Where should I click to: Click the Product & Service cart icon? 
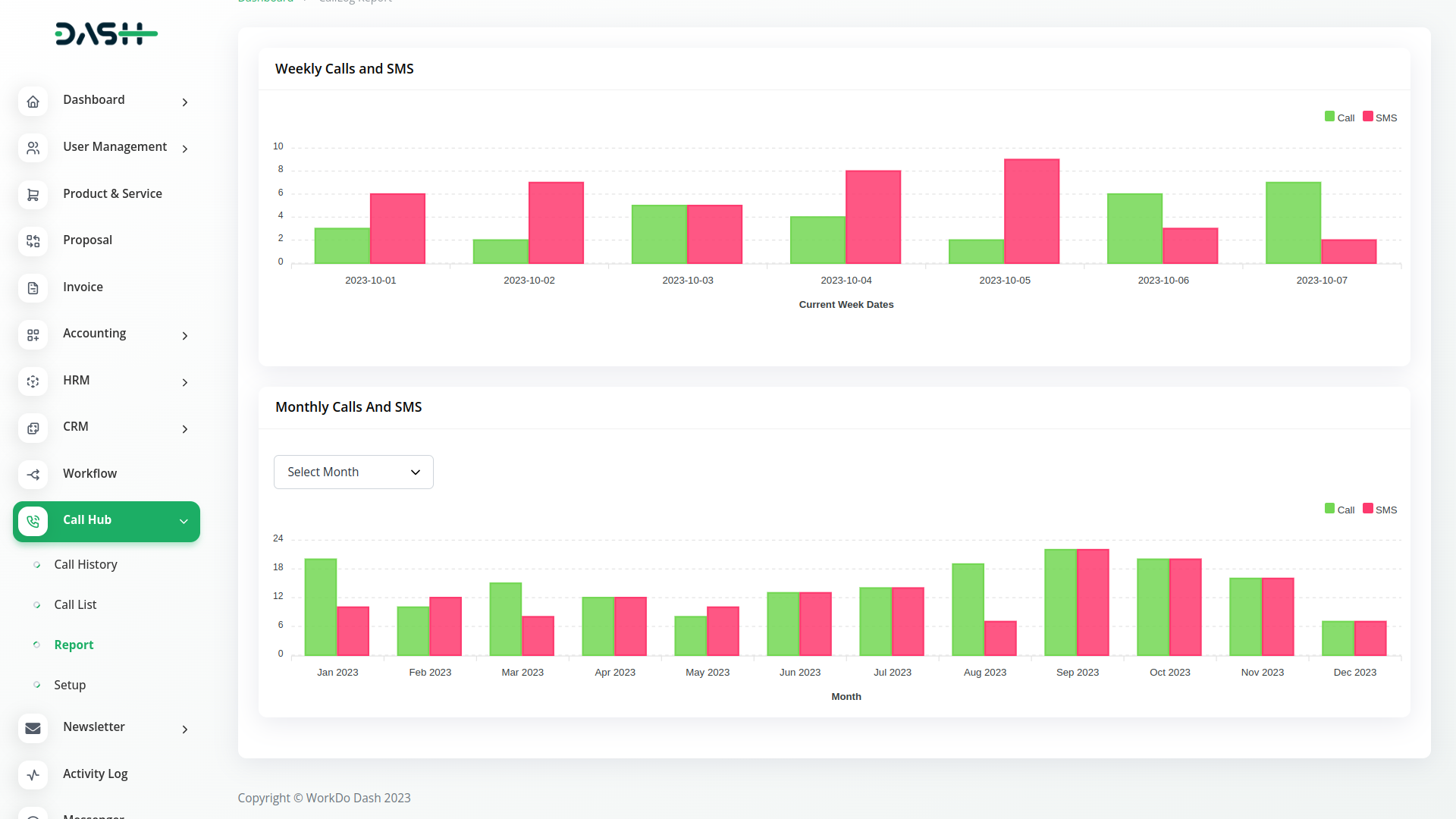click(x=33, y=195)
